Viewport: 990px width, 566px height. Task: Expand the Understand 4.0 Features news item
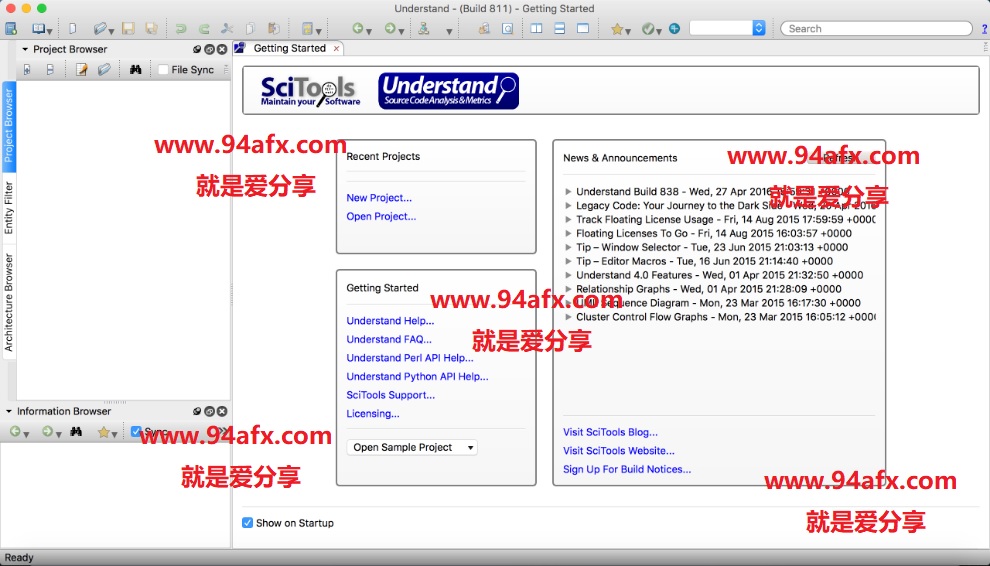[568, 275]
